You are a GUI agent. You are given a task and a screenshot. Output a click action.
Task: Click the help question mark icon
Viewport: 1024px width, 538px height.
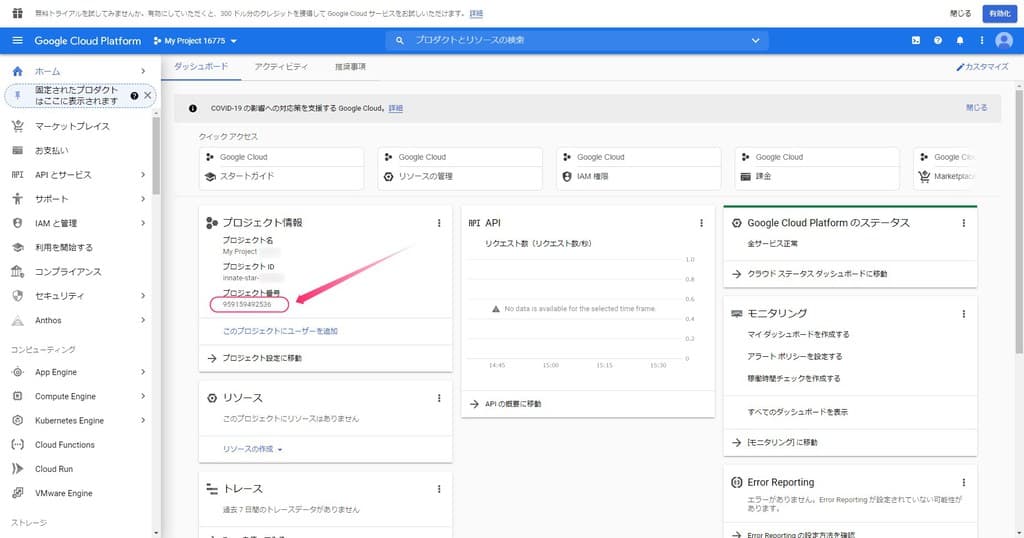point(938,40)
